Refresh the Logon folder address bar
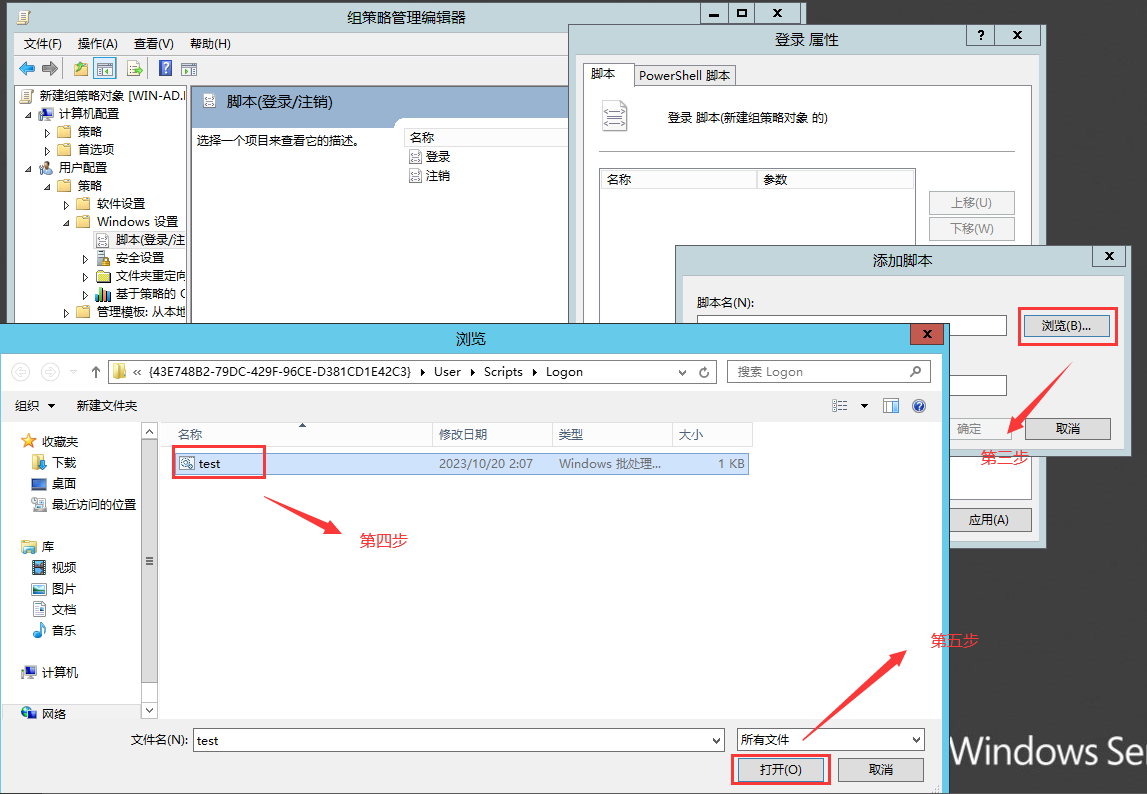 (704, 372)
